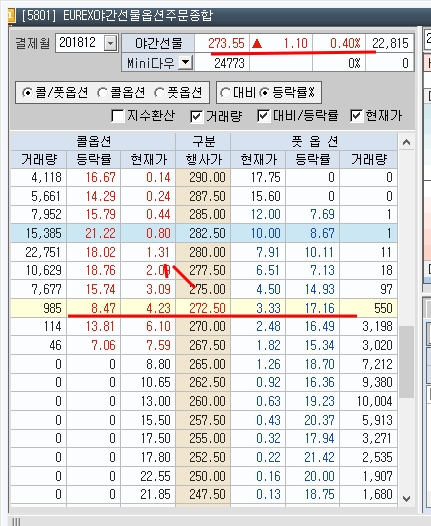Select the 등락률% radio button
Viewport: 431px width, 526px height.
[265, 92]
